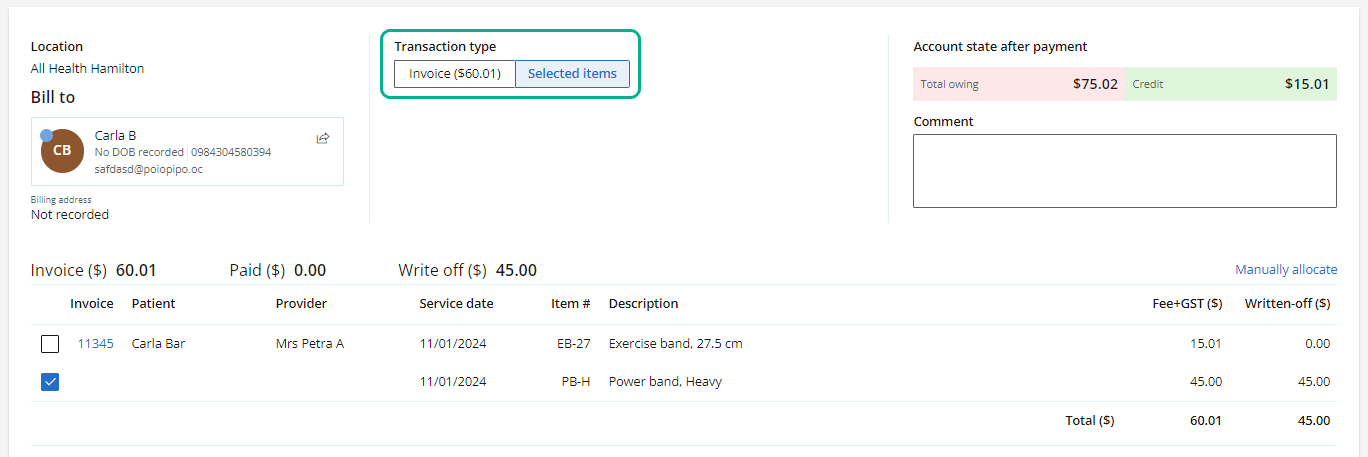Click the blue status dot on the avatar
This screenshot has height=457, width=1368.
click(46, 135)
